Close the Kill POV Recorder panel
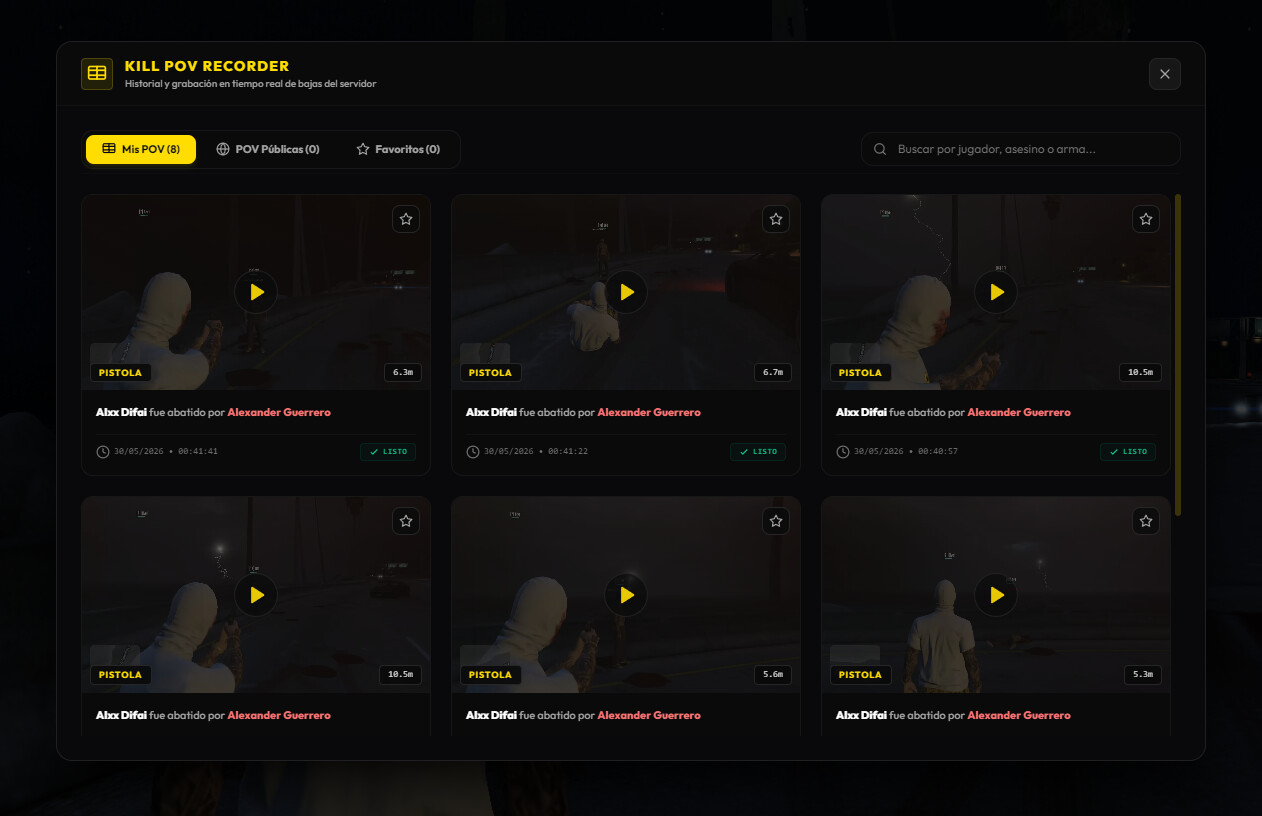 pyautogui.click(x=1165, y=74)
